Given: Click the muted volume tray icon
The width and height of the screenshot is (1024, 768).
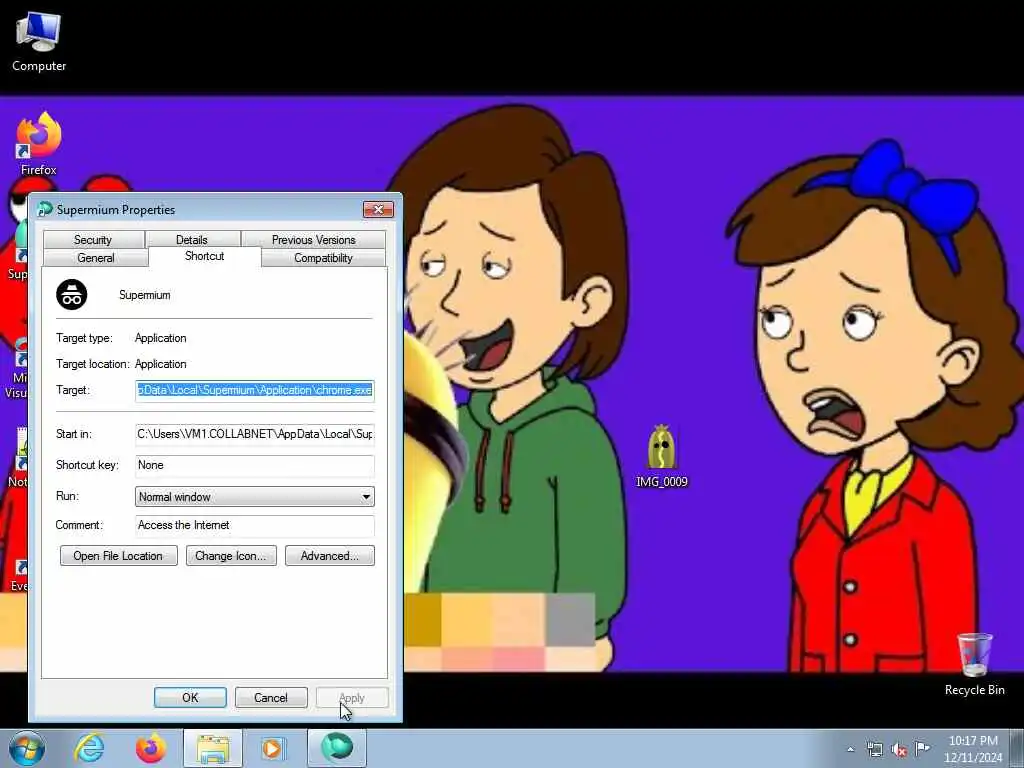Looking at the screenshot, I should coord(899,750).
